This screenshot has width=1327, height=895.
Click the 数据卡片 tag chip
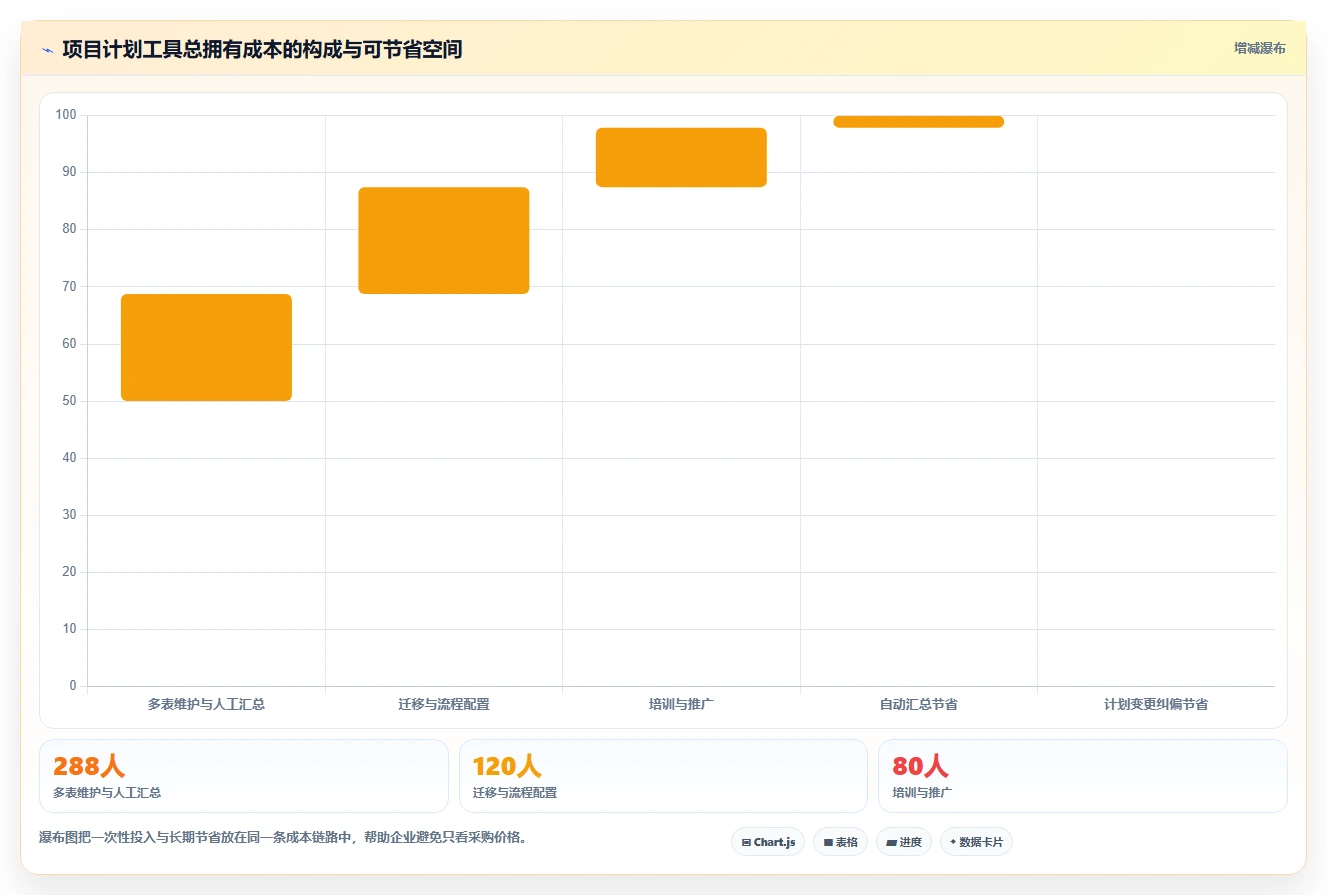click(x=976, y=842)
